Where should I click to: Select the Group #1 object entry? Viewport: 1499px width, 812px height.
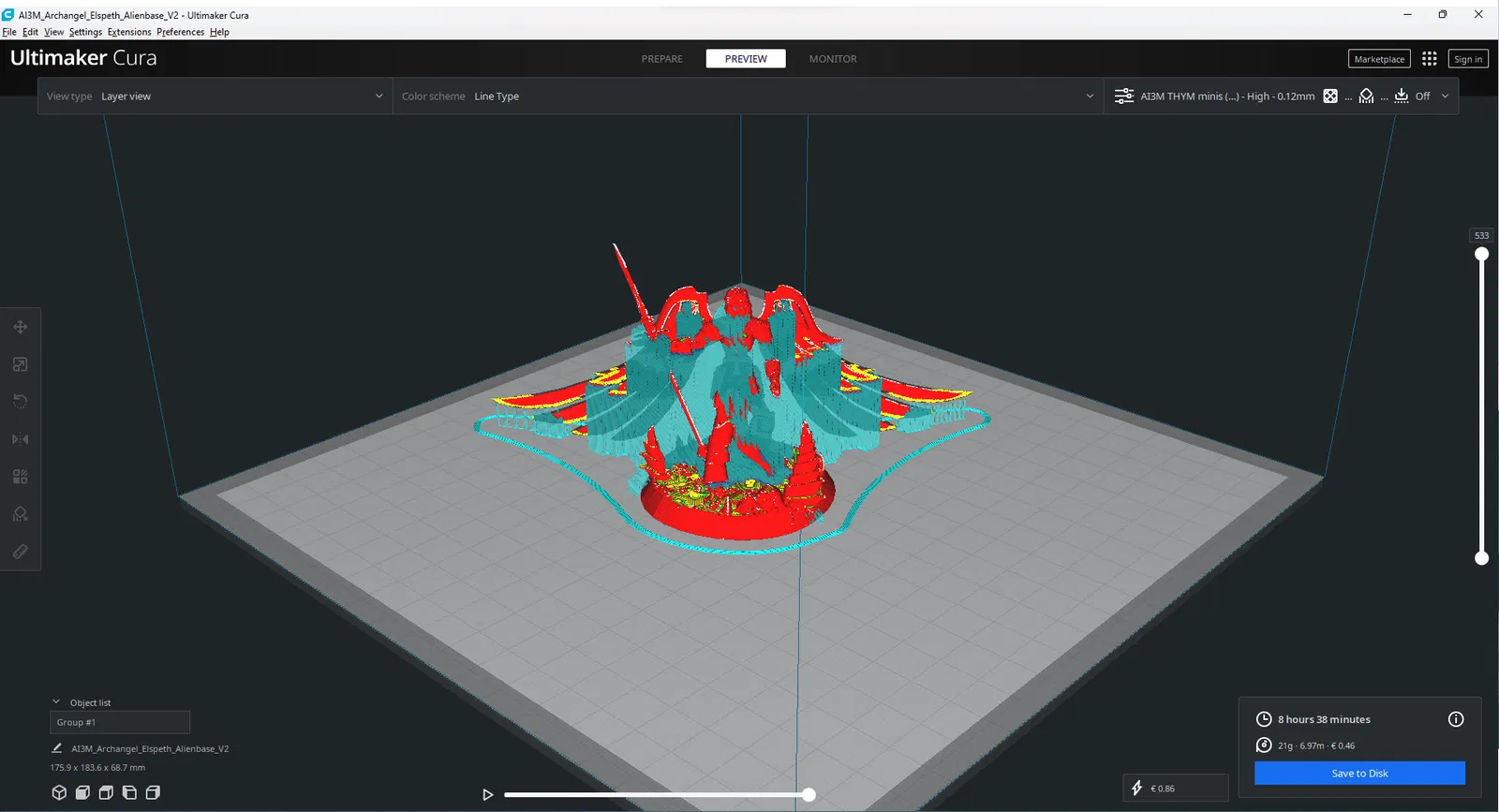click(x=120, y=722)
